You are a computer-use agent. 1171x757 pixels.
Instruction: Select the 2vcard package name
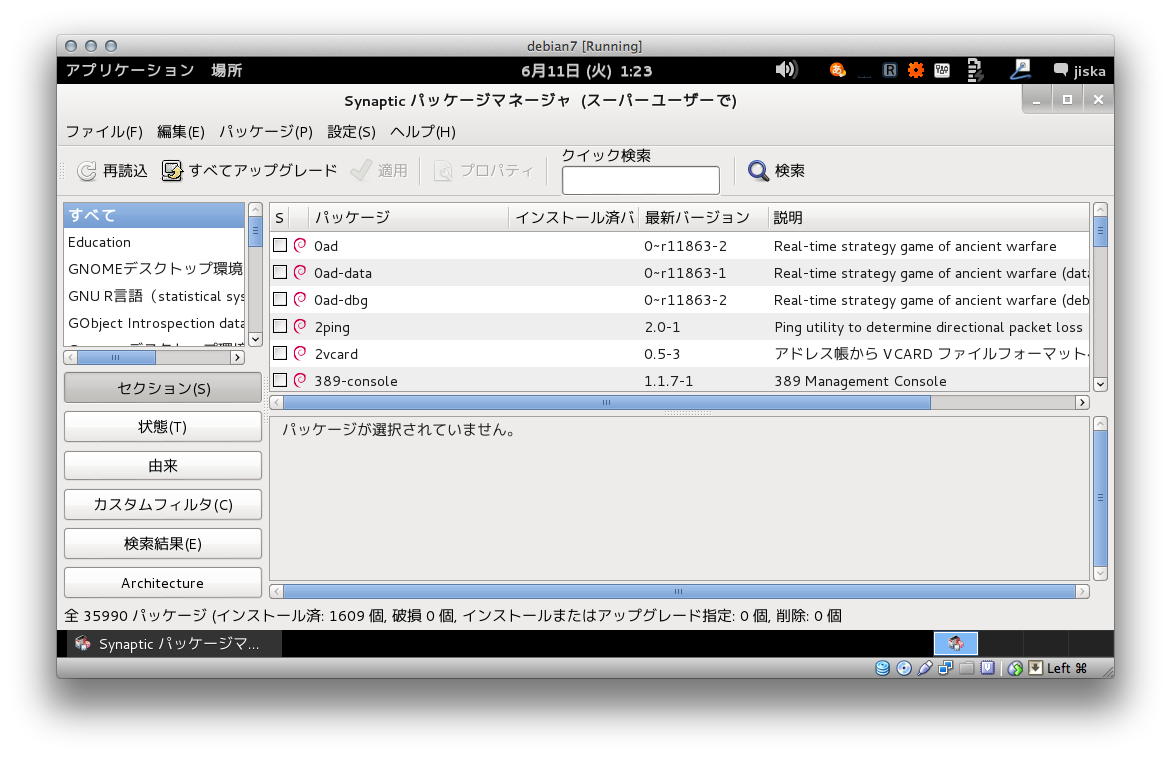click(x=336, y=354)
